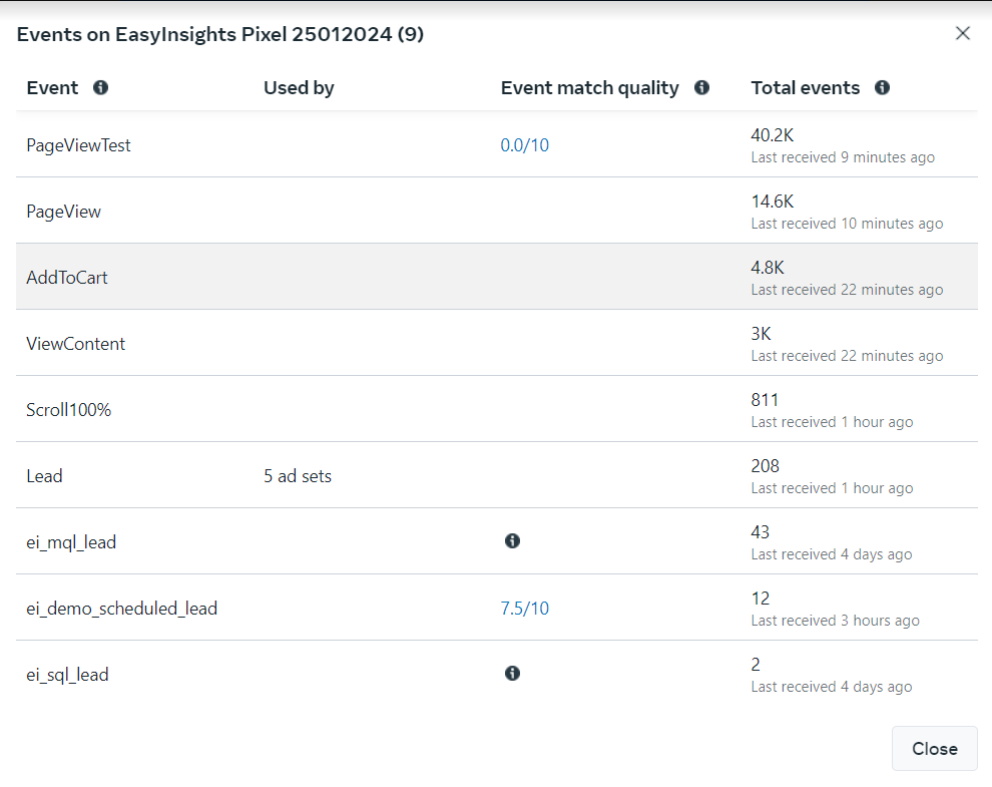Click the ei_sql_lead event name
This screenshot has height=787, width=992.
coord(67,675)
